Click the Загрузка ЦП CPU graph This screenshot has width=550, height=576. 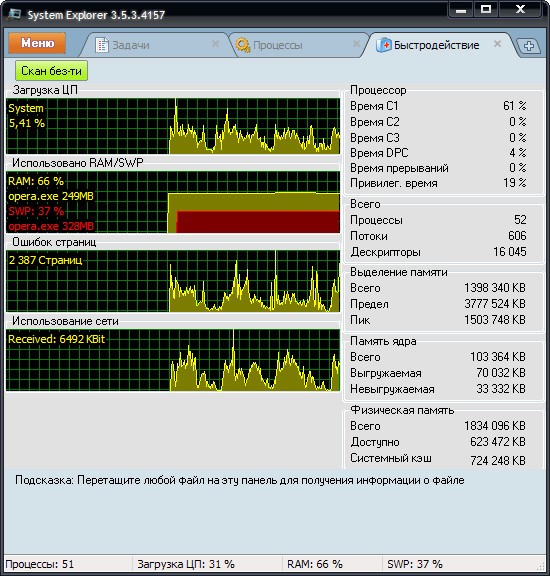tap(173, 126)
